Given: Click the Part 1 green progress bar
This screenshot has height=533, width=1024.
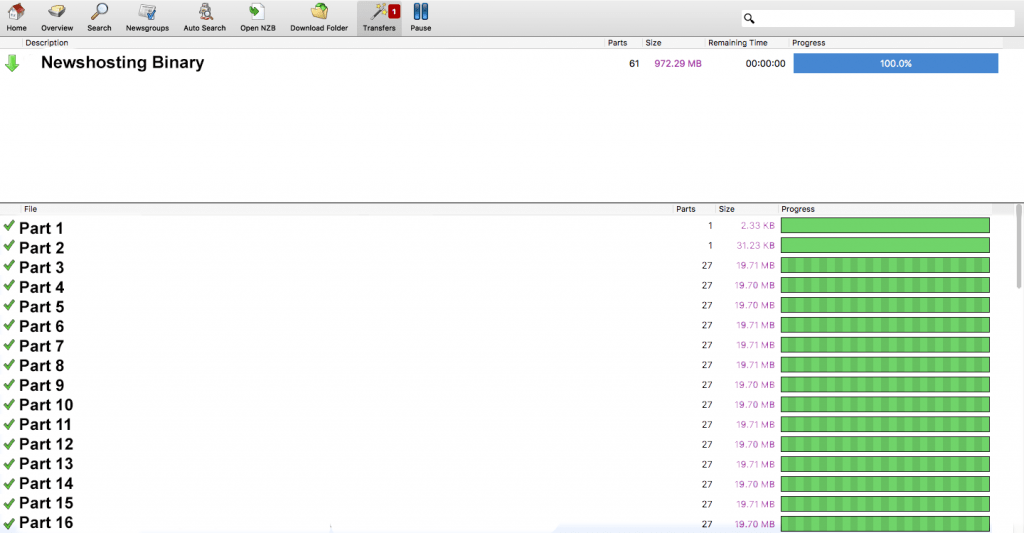Looking at the screenshot, I should tap(885, 225).
